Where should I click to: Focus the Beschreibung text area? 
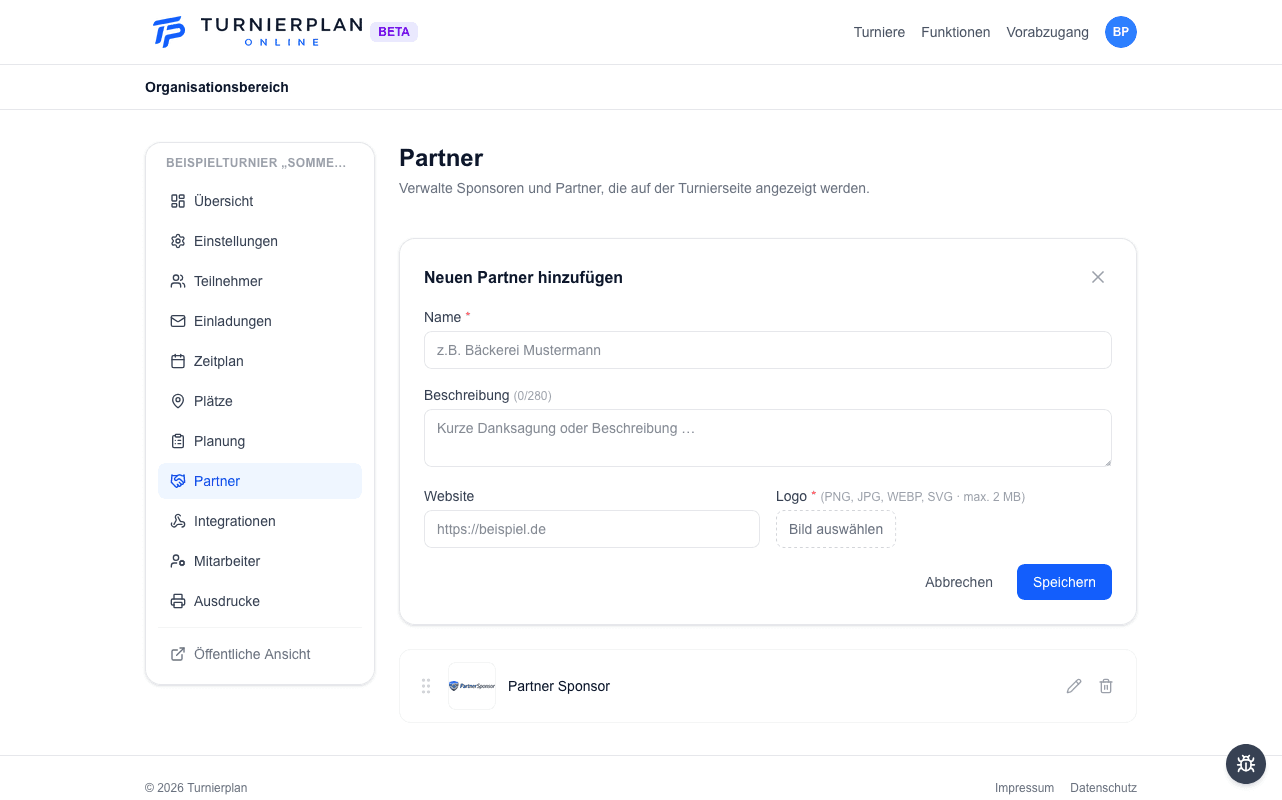pos(768,438)
